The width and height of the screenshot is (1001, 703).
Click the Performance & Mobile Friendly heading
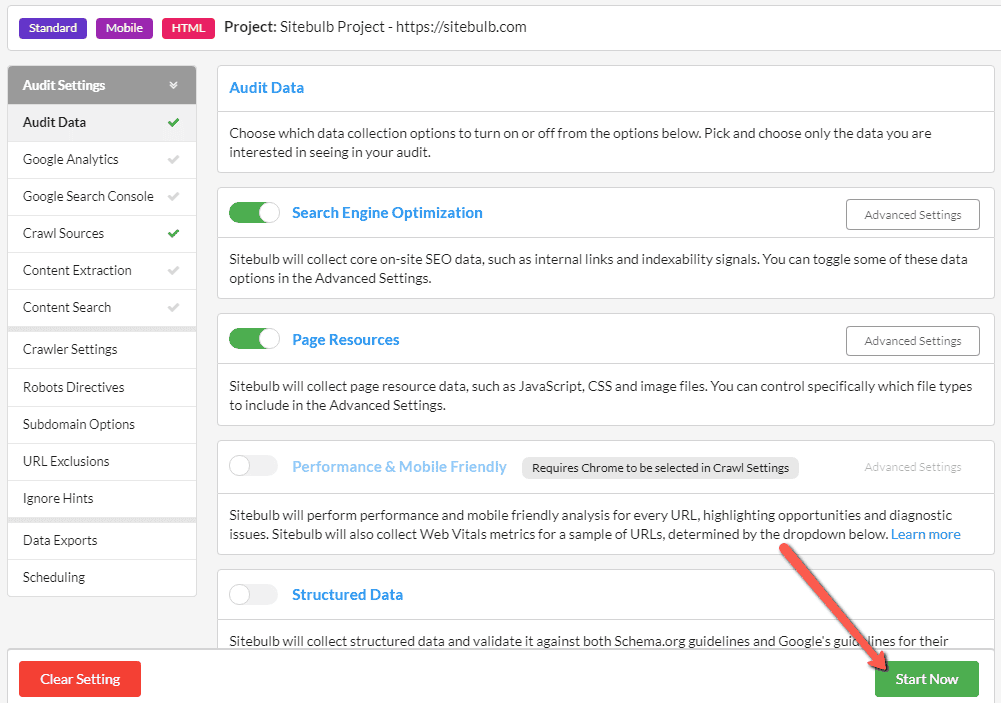[x=400, y=467]
